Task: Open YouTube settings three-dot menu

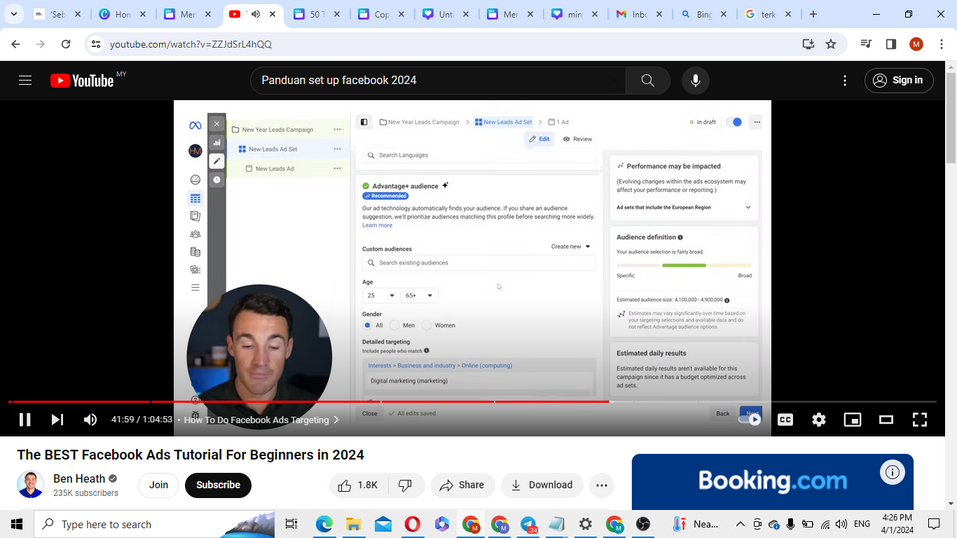Action: 845,80
